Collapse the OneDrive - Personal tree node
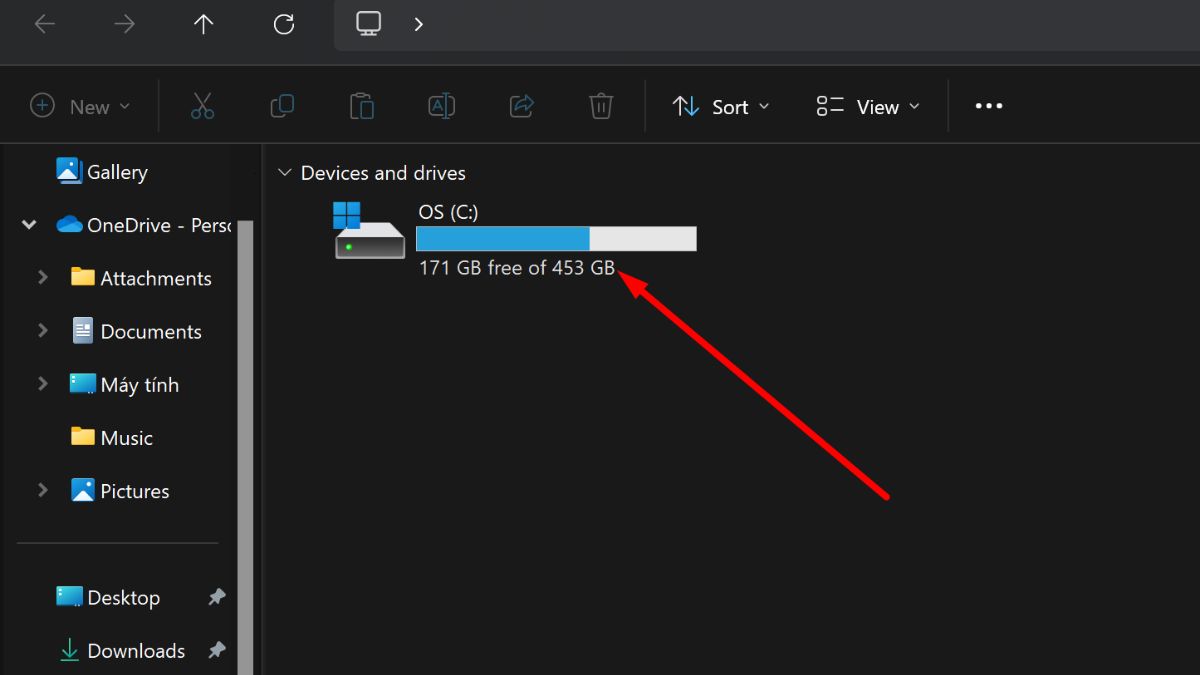1200x675 pixels. (29, 225)
